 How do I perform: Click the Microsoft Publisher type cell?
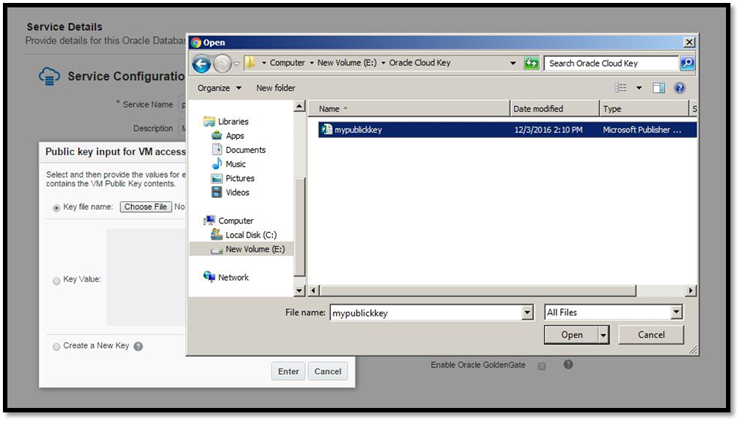coord(642,130)
